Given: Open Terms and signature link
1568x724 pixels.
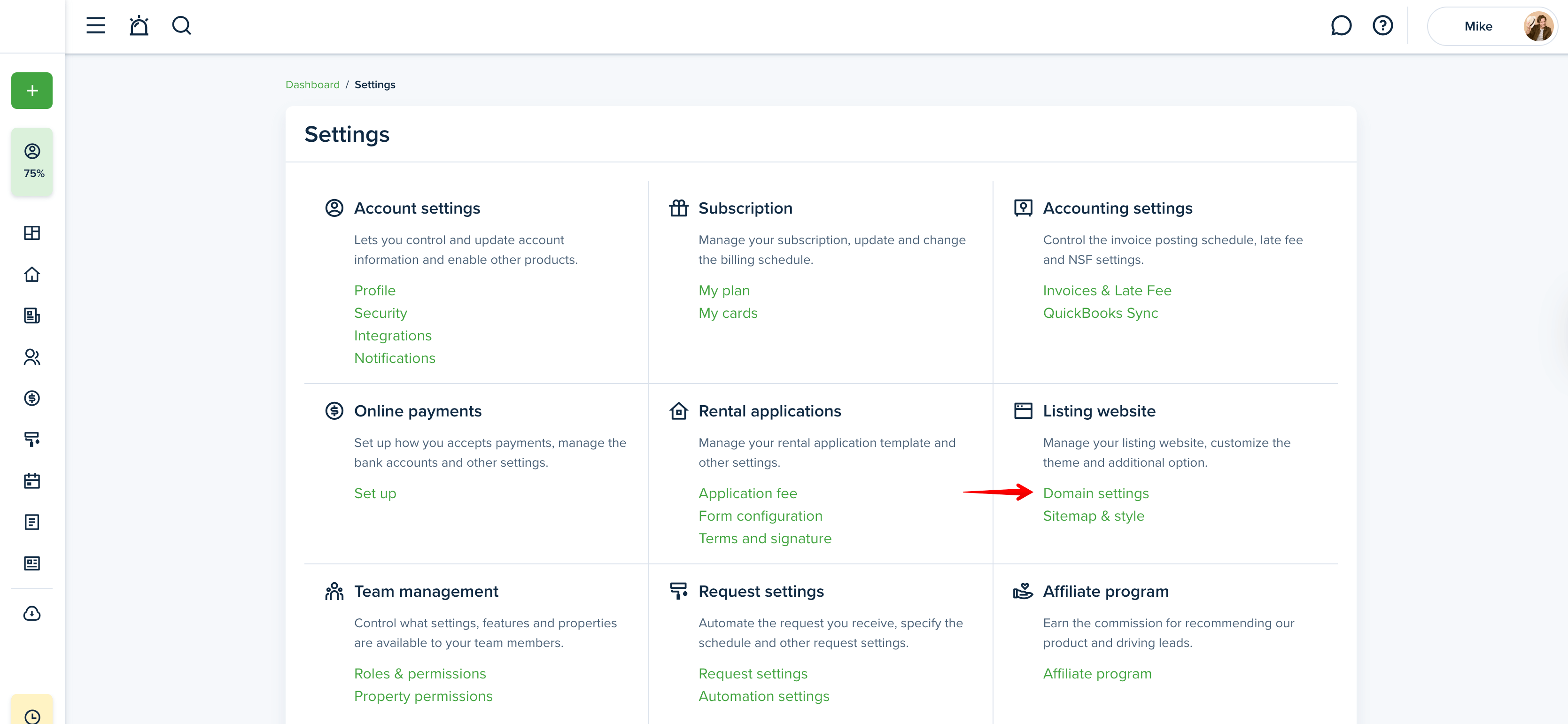Looking at the screenshot, I should (x=765, y=539).
